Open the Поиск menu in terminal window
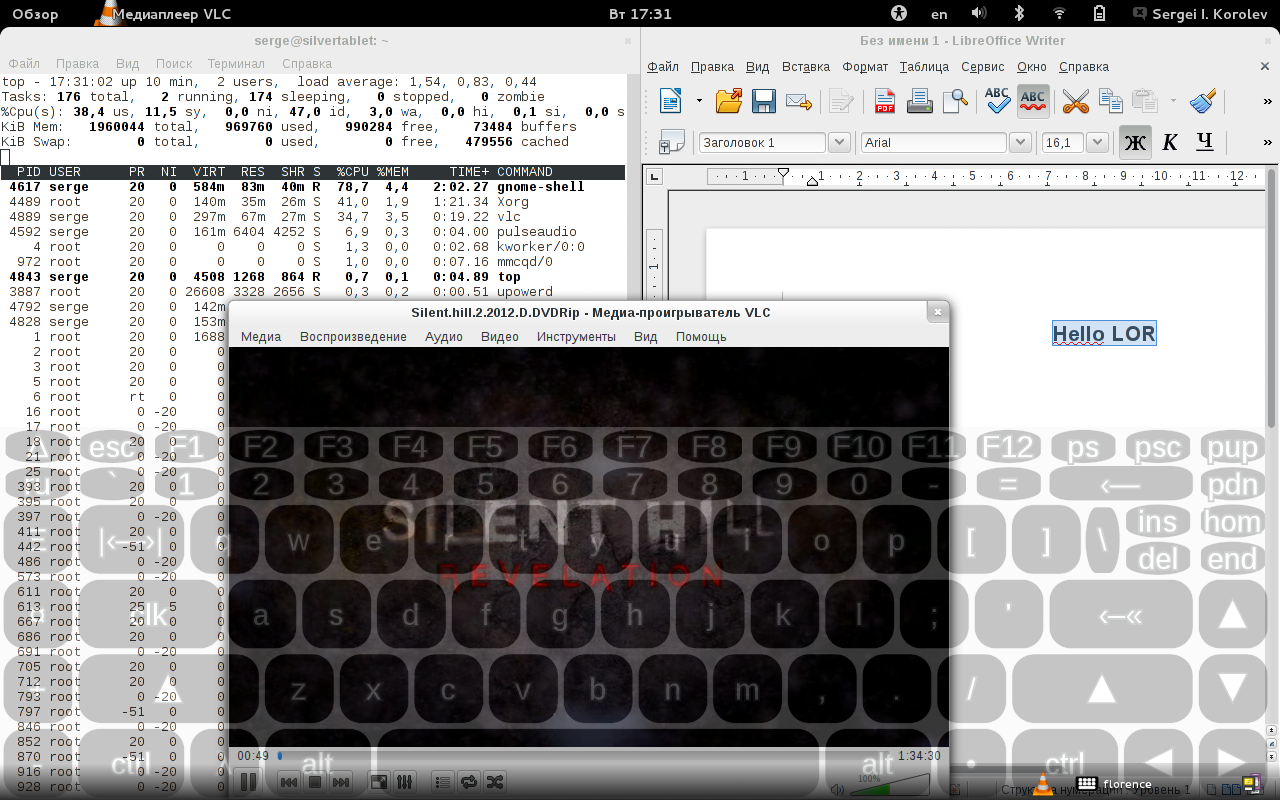This screenshot has height=800, width=1280. [174, 63]
